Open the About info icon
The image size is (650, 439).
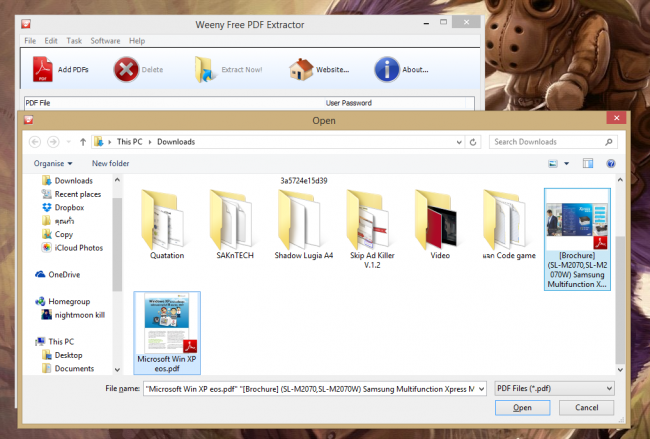pos(387,69)
